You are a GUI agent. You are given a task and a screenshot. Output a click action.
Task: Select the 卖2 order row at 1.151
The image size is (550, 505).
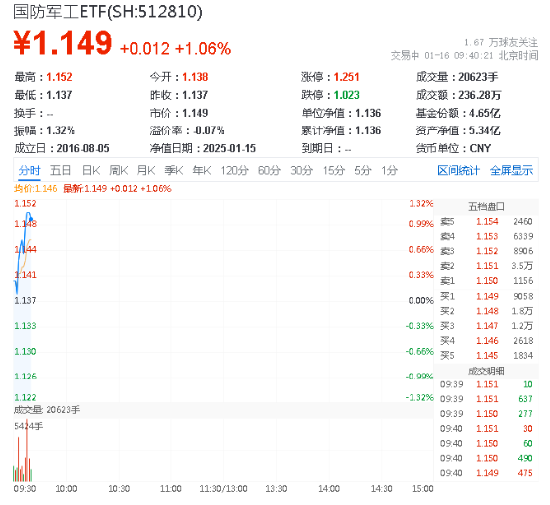486,266
